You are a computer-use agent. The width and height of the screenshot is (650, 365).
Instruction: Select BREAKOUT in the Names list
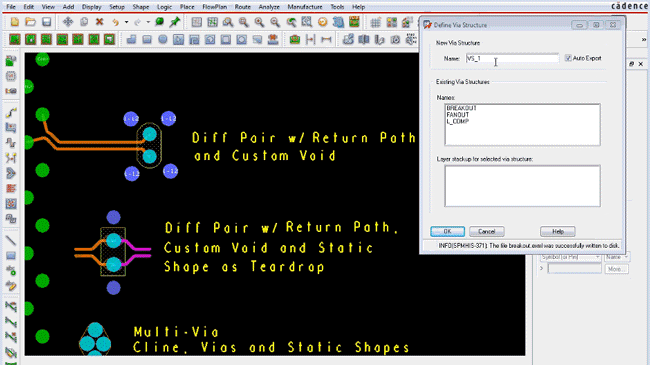click(x=461, y=108)
